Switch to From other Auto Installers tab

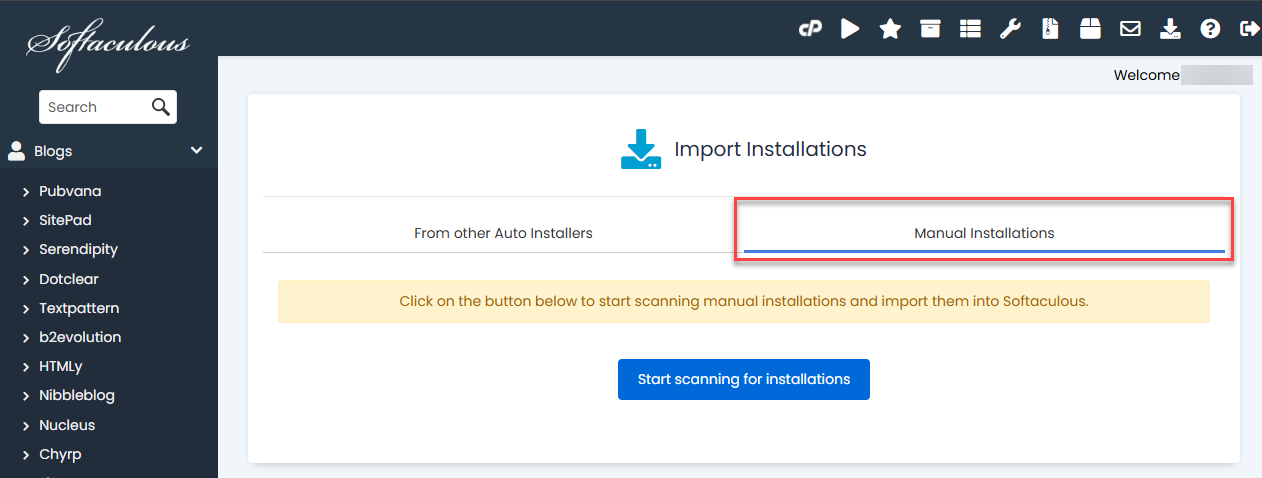(x=503, y=233)
